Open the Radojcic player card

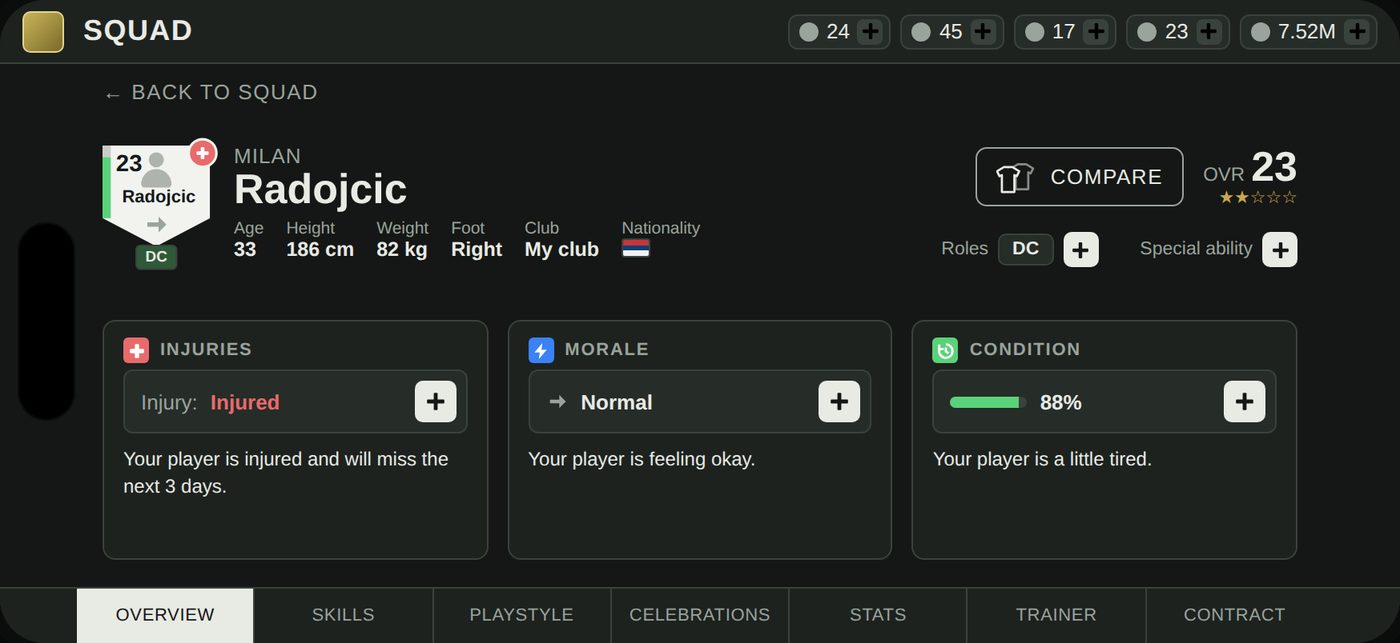pos(156,195)
